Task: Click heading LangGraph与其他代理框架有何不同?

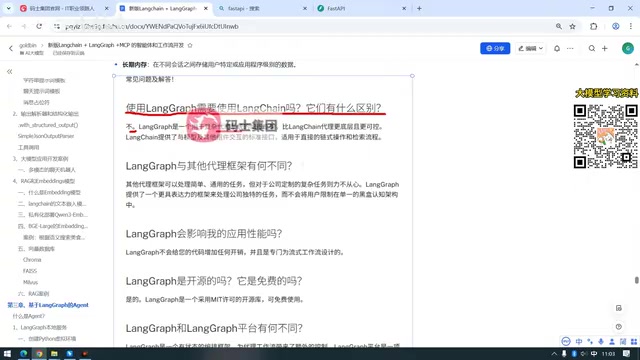Action: (x=209, y=166)
